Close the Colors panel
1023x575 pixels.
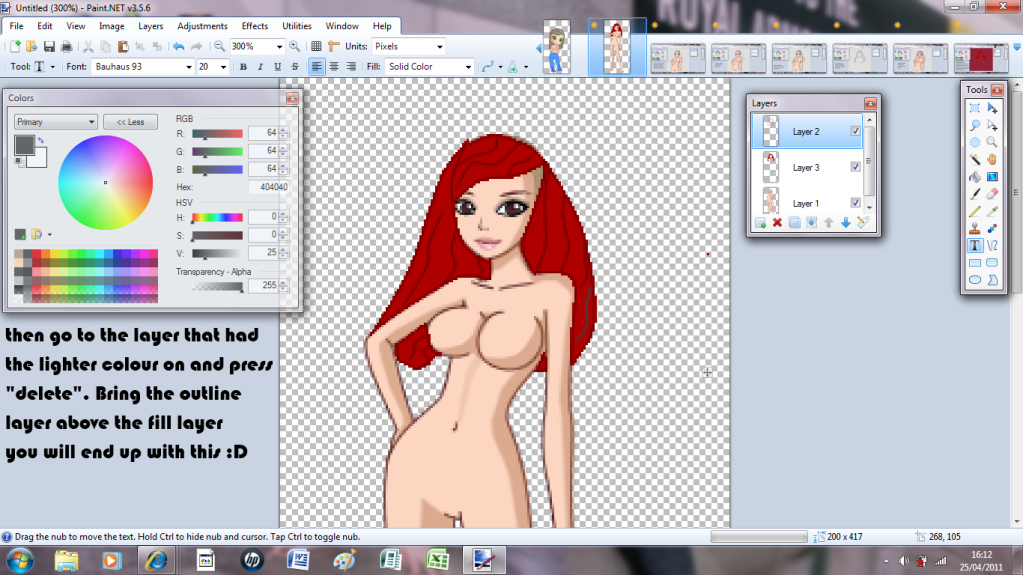pos(292,99)
